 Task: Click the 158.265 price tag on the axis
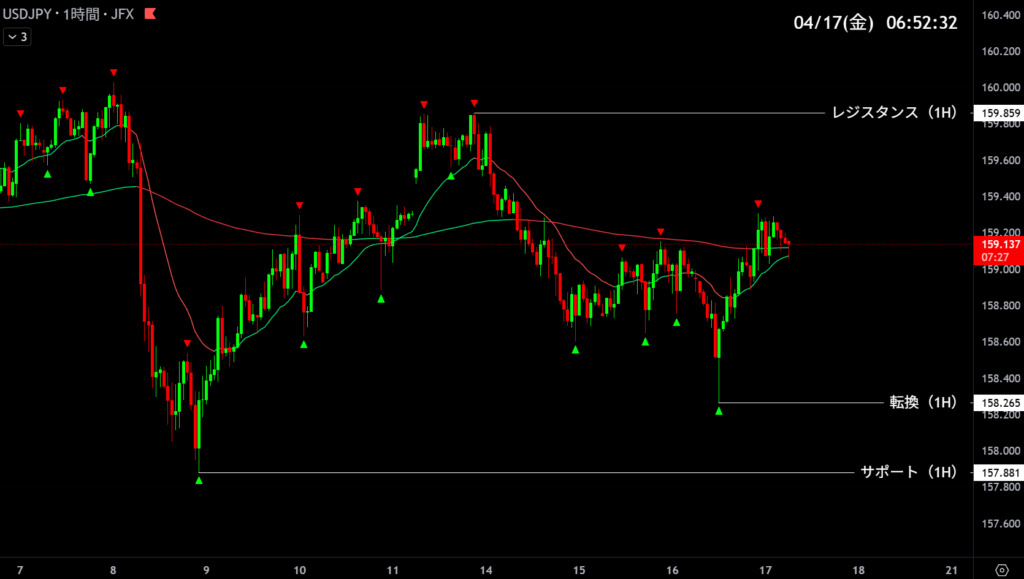[x=999, y=403]
